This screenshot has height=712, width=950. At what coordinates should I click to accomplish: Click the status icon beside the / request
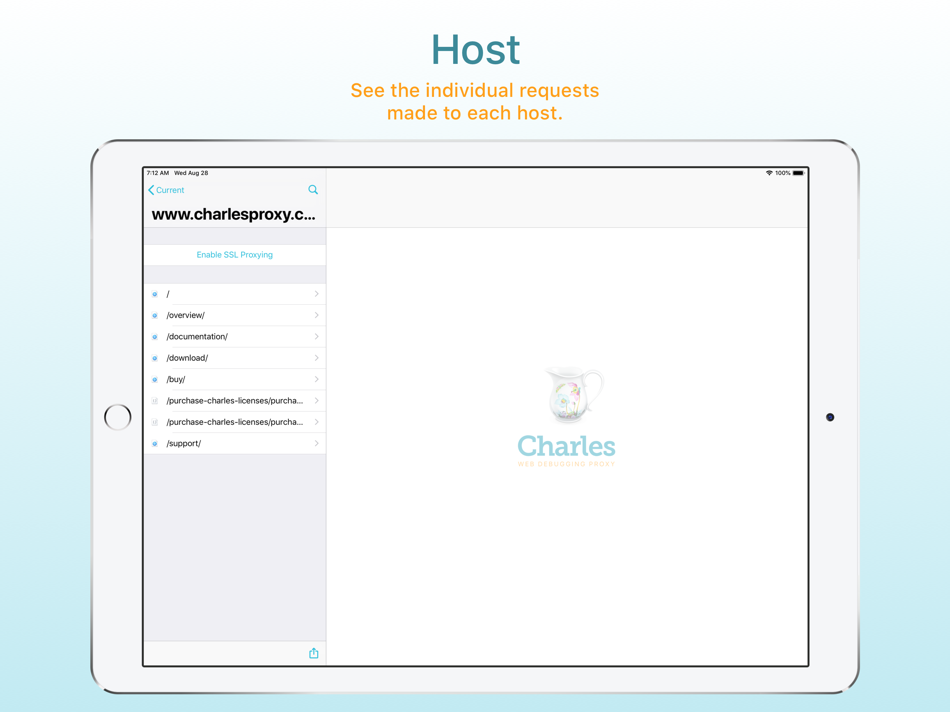point(155,293)
